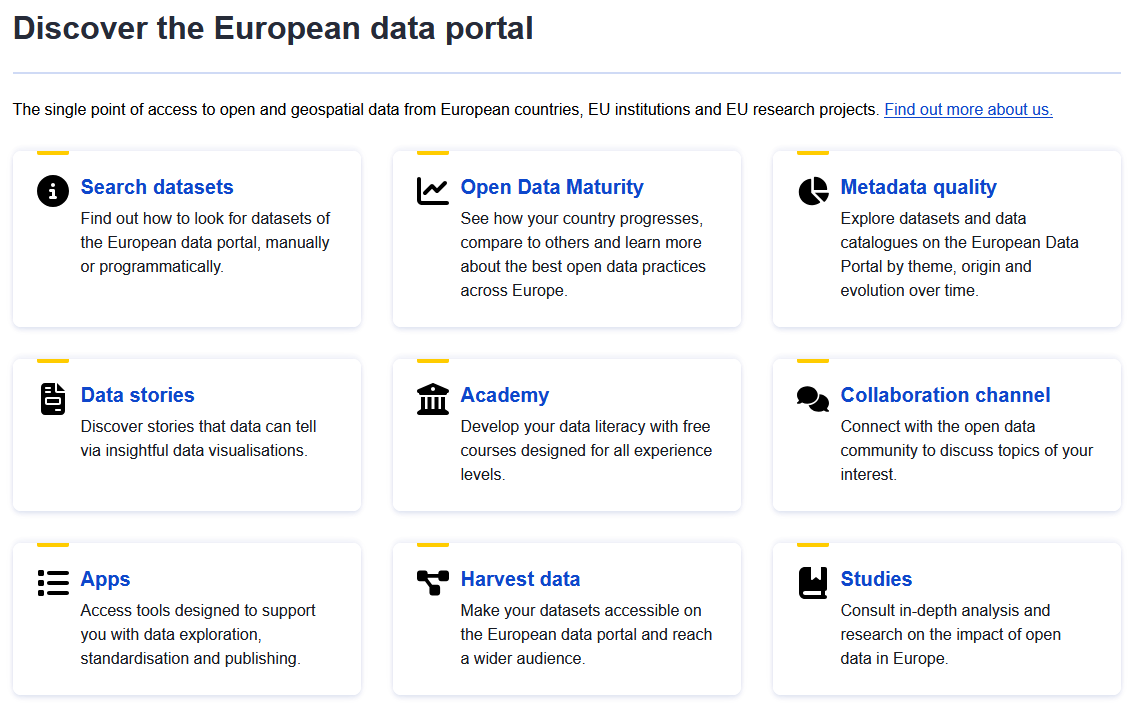Open the Data stories heading link

[x=138, y=395]
